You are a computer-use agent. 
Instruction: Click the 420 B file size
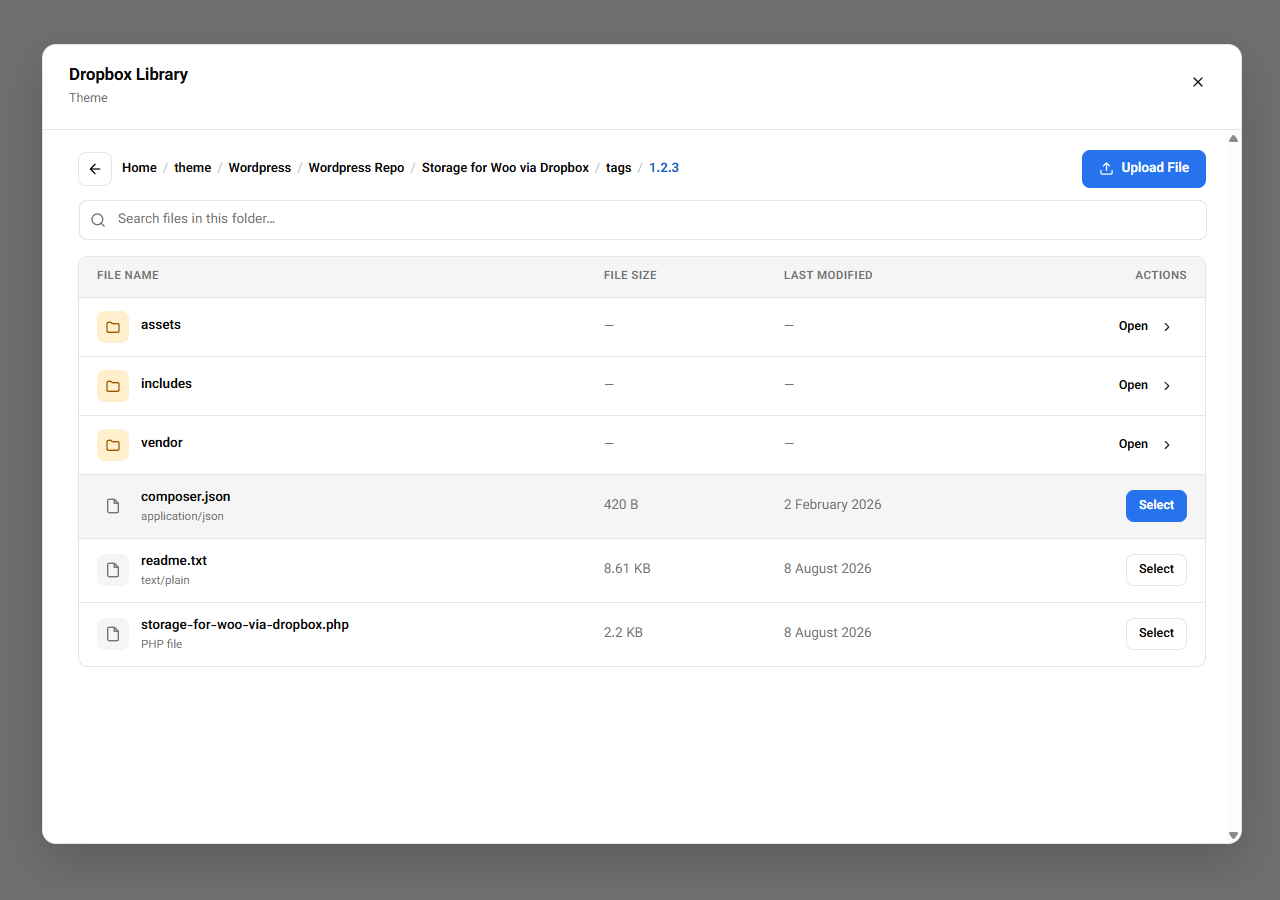tap(621, 505)
